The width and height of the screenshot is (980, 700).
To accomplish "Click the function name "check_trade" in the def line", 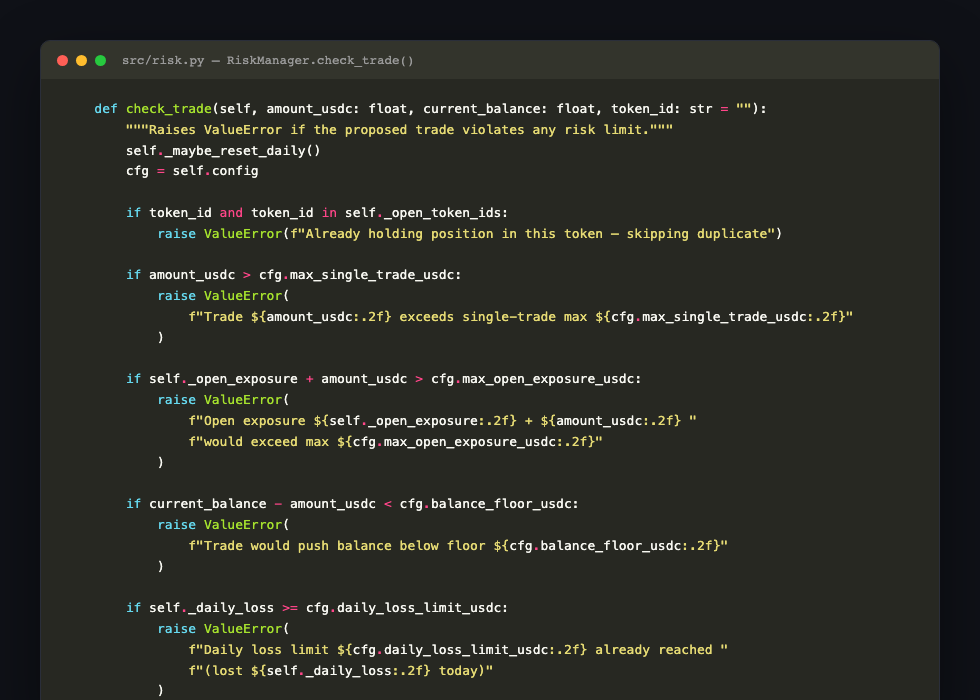I will click(x=169, y=109).
